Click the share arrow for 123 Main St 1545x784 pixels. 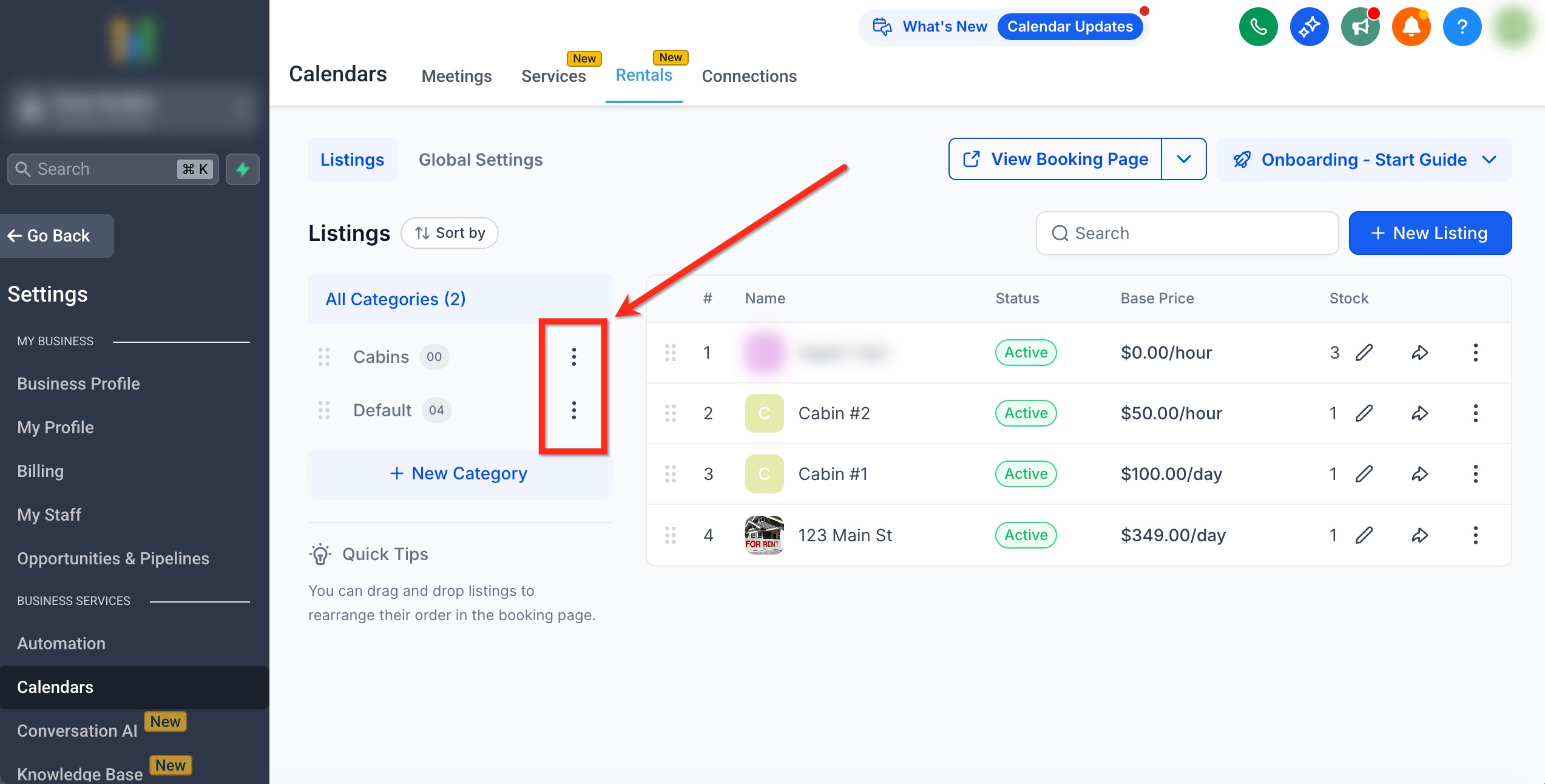[x=1419, y=535]
